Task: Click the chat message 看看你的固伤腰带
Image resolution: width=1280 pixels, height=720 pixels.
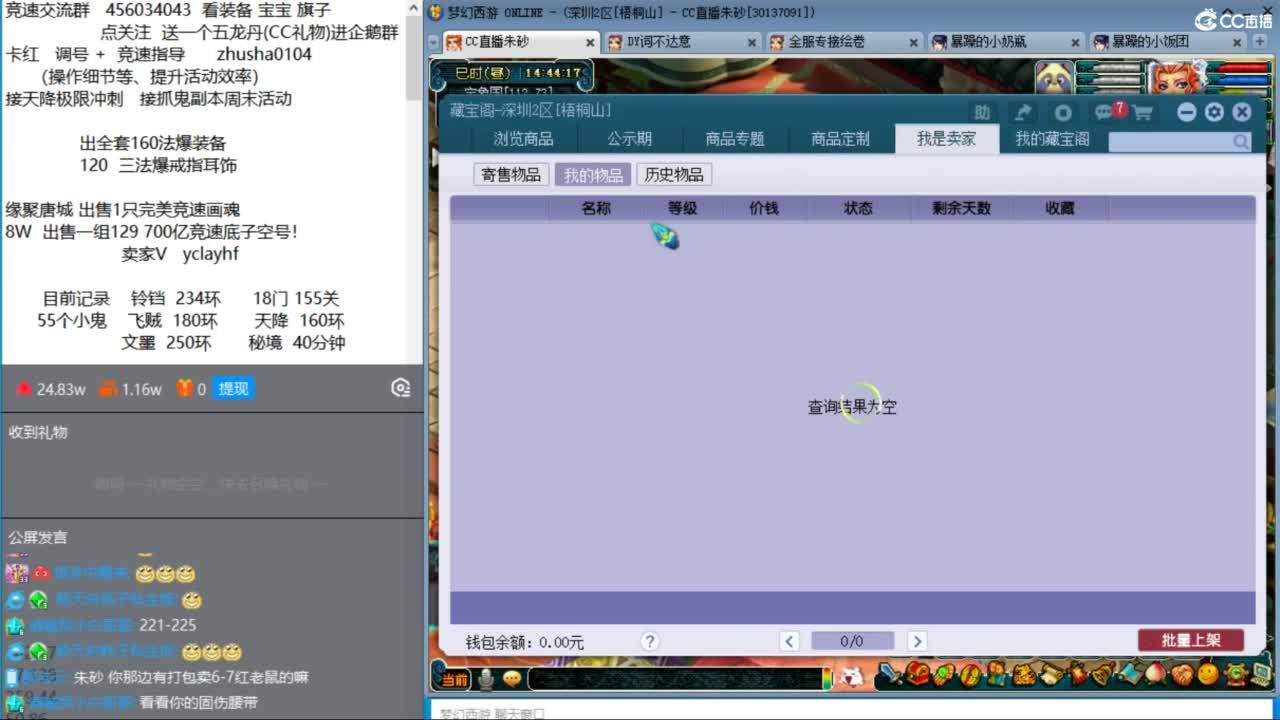Action: click(198, 703)
